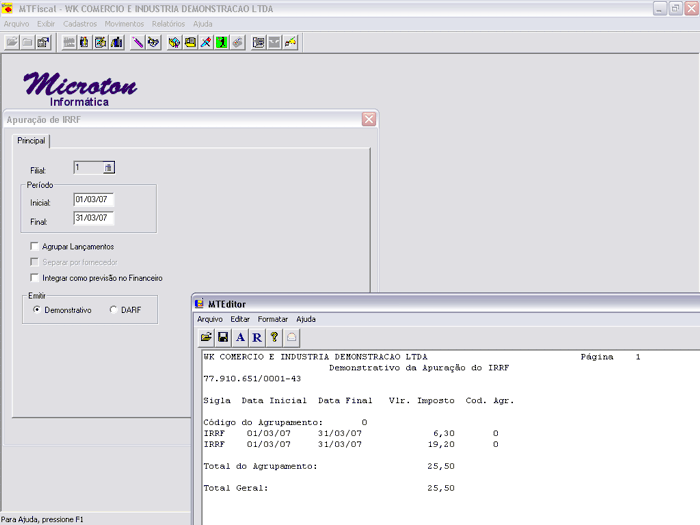Click the blue letter A icon in MTEditor
The width and height of the screenshot is (700, 525).
tap(240, 338)
